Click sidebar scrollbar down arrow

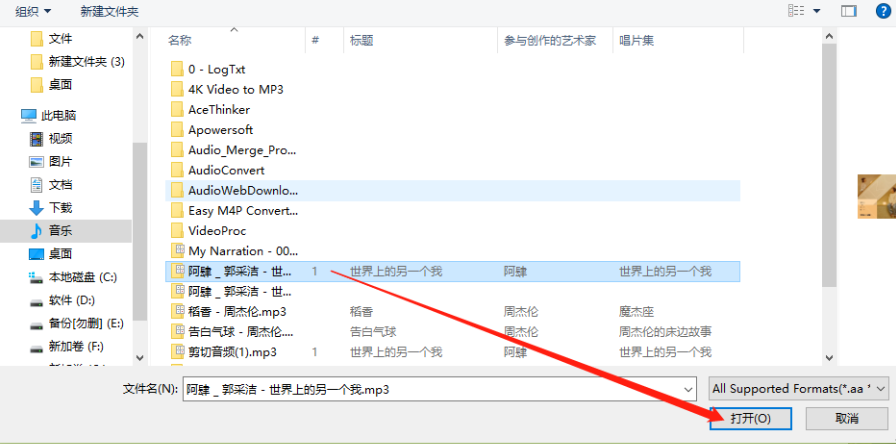click(140, 358)
